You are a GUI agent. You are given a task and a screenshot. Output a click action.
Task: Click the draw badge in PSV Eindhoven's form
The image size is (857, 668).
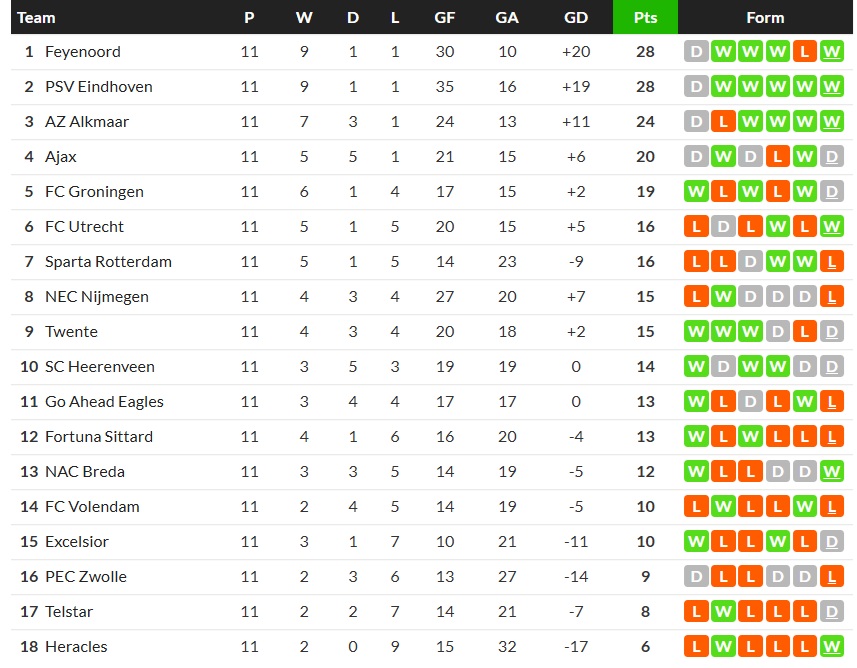click(x=696, y=87)
